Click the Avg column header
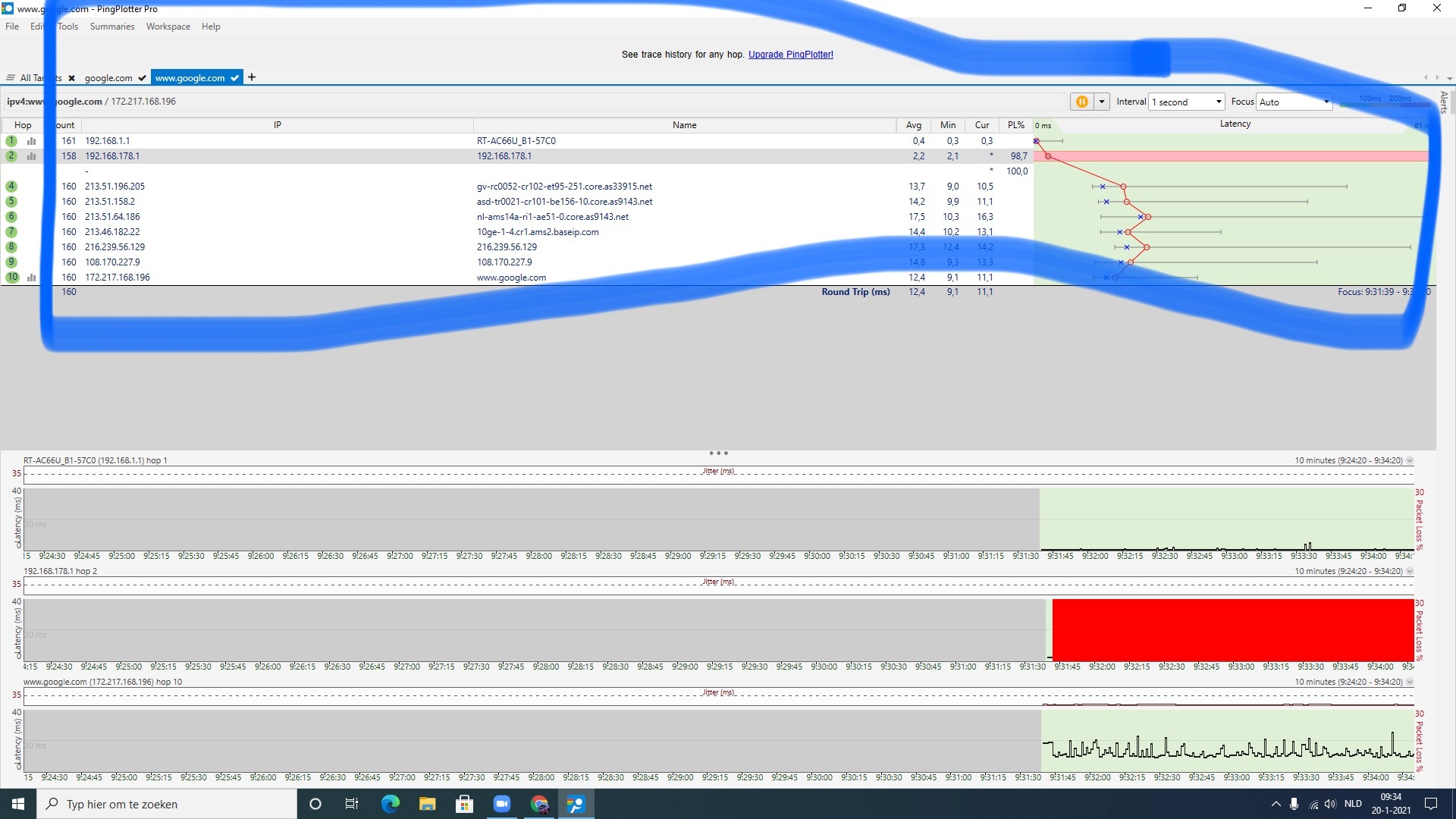Screen dimensions: 1456x819 [x=913, y=125]
